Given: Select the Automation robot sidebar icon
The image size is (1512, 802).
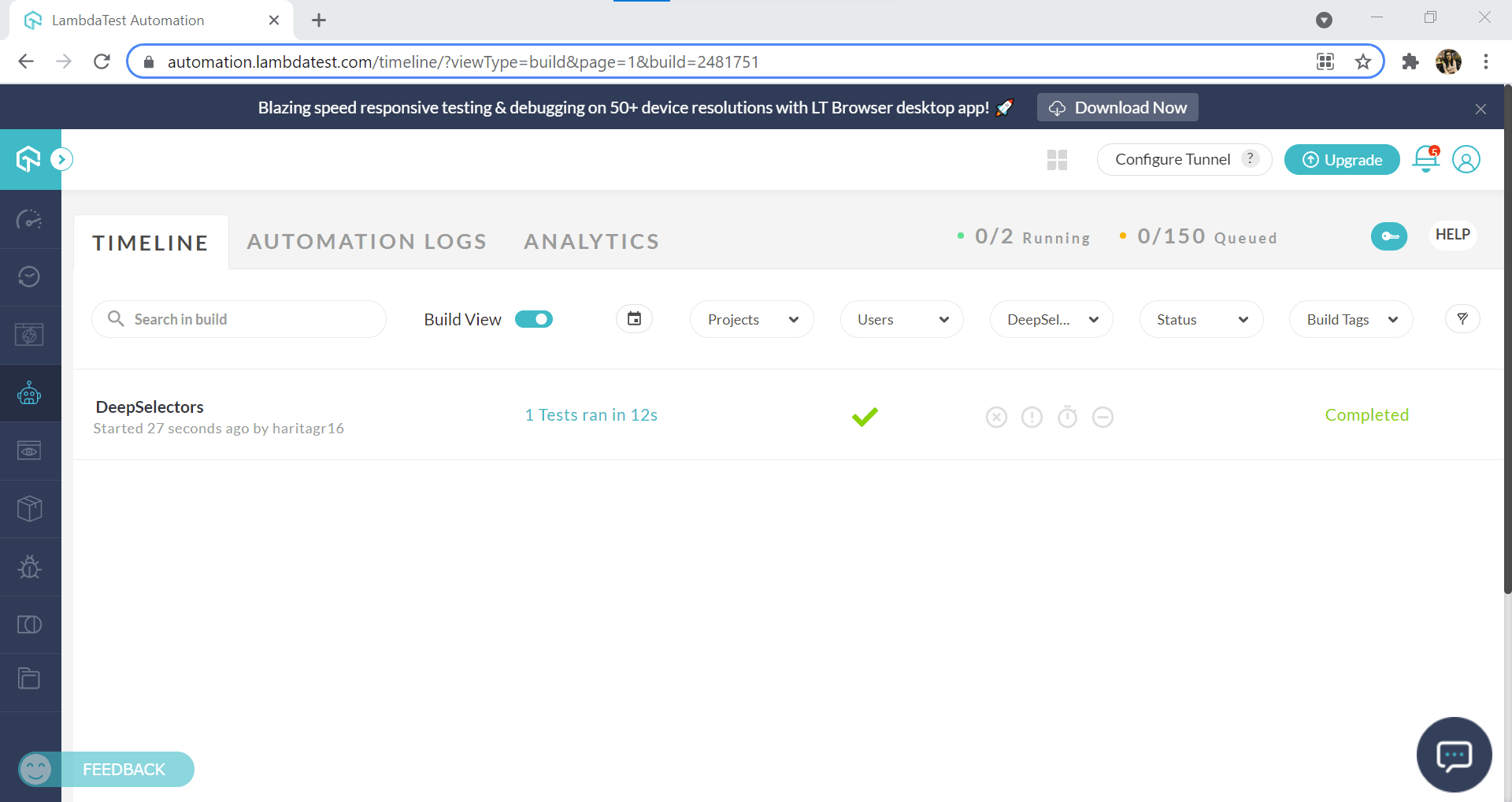Looking at the screenshot, I should coord(29,392).
